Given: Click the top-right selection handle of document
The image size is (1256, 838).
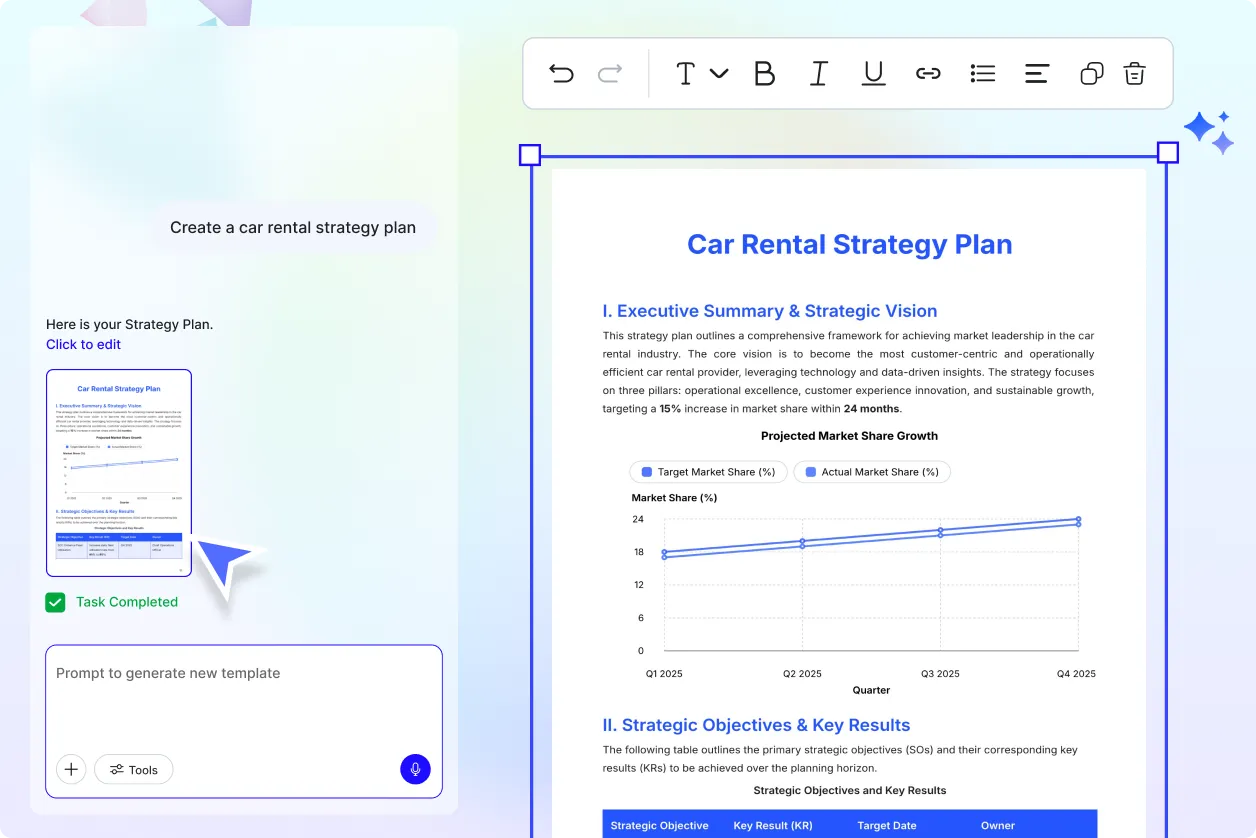Looking at the screenshot, I should click(x=1168, y=153).
